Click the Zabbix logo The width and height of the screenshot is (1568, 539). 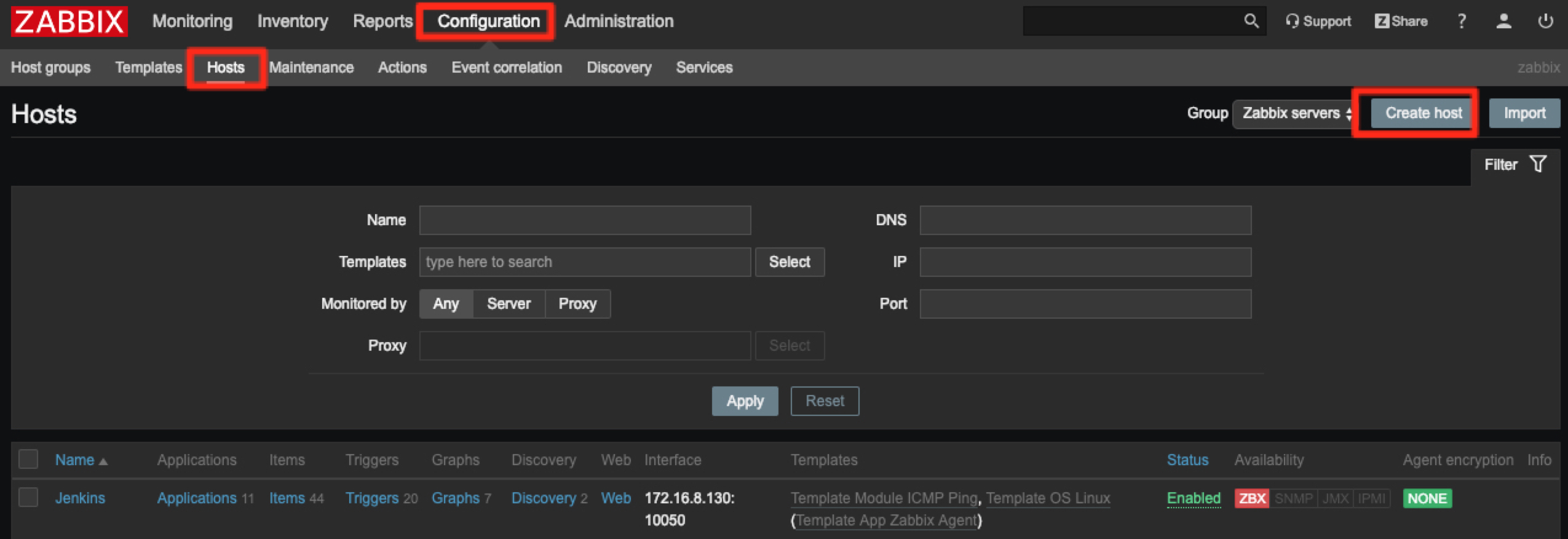point(69,22)
